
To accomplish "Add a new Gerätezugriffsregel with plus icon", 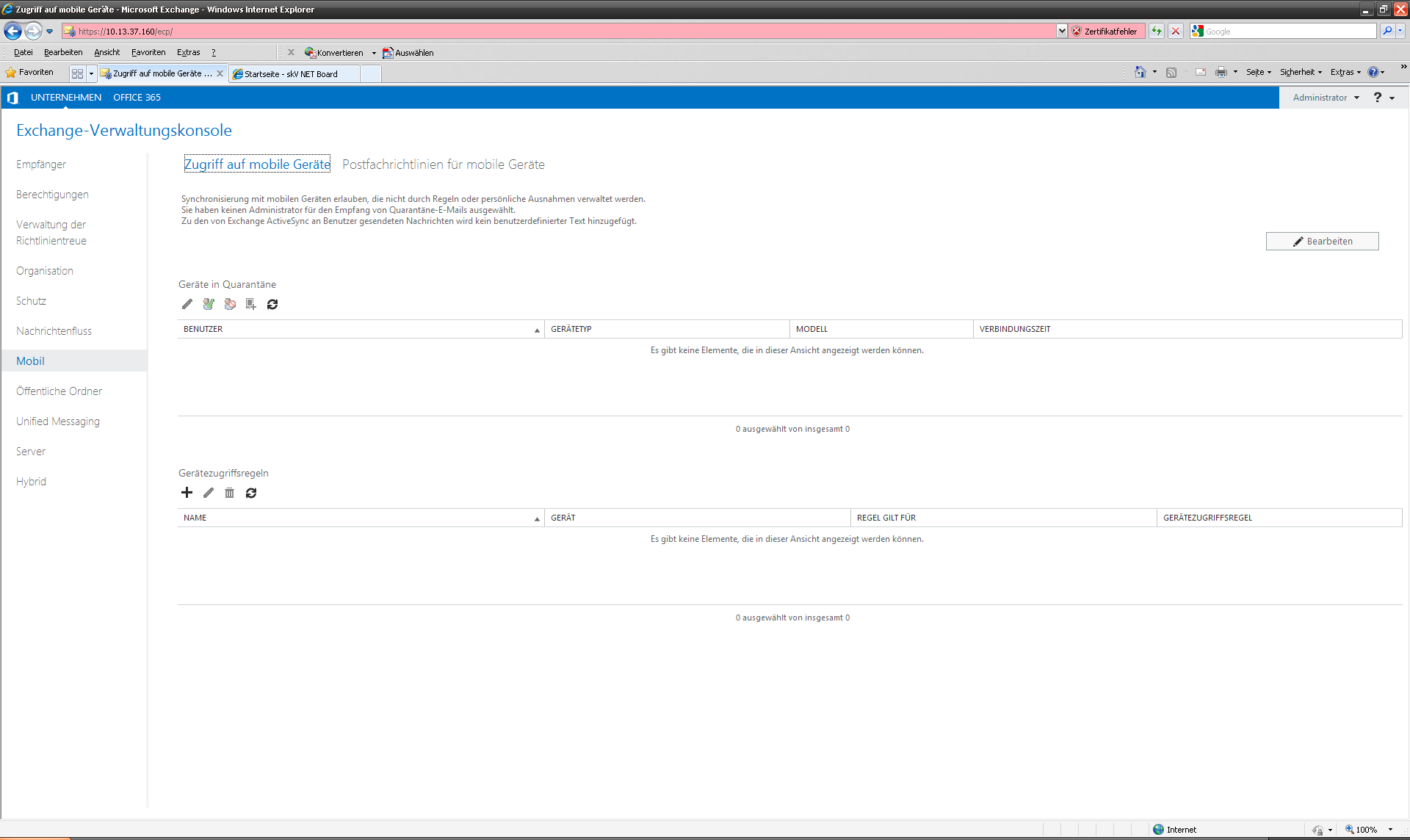I will click(187, 493).
